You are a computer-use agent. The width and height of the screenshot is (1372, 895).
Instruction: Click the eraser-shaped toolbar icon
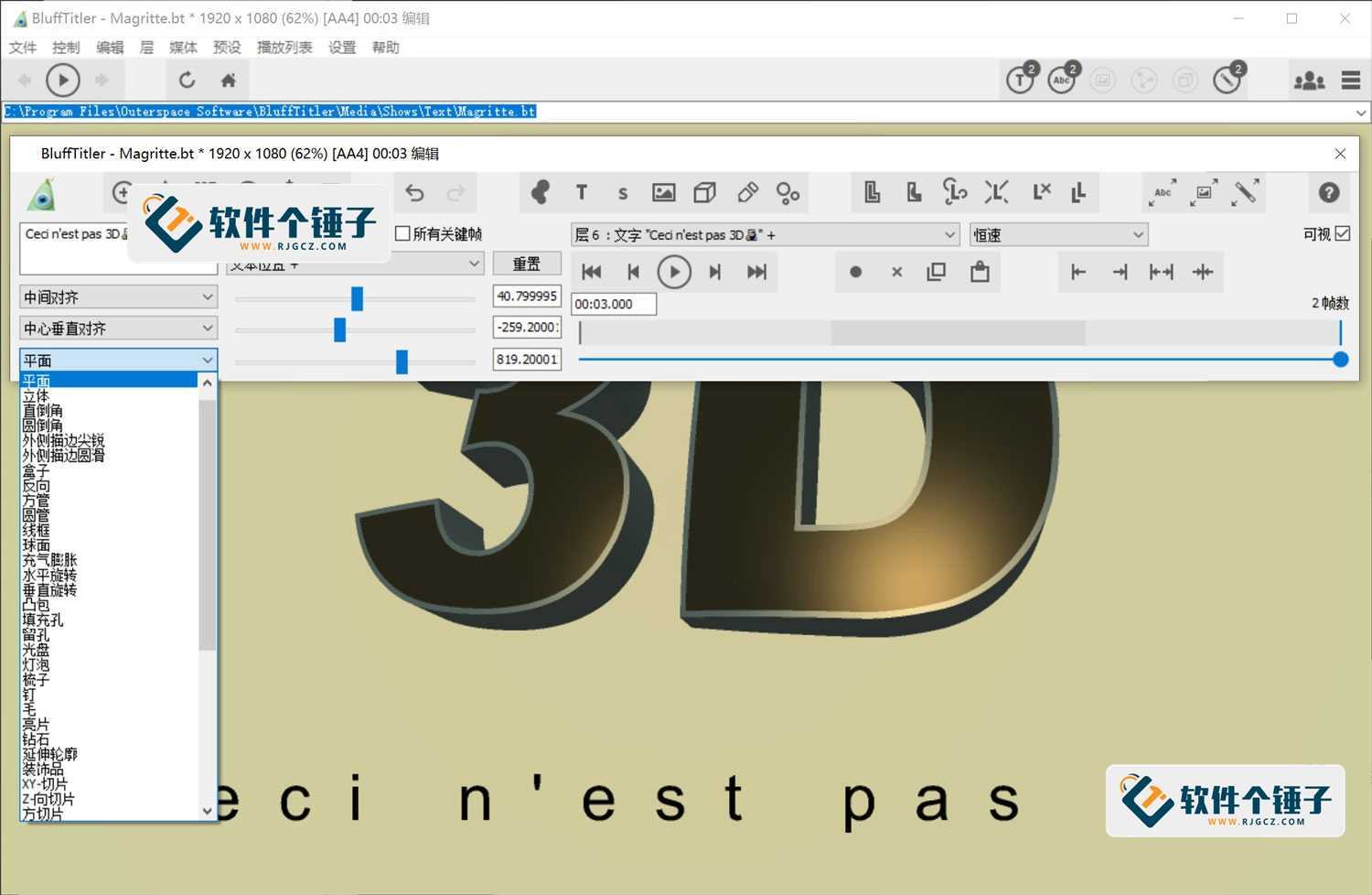pos(747,192)
